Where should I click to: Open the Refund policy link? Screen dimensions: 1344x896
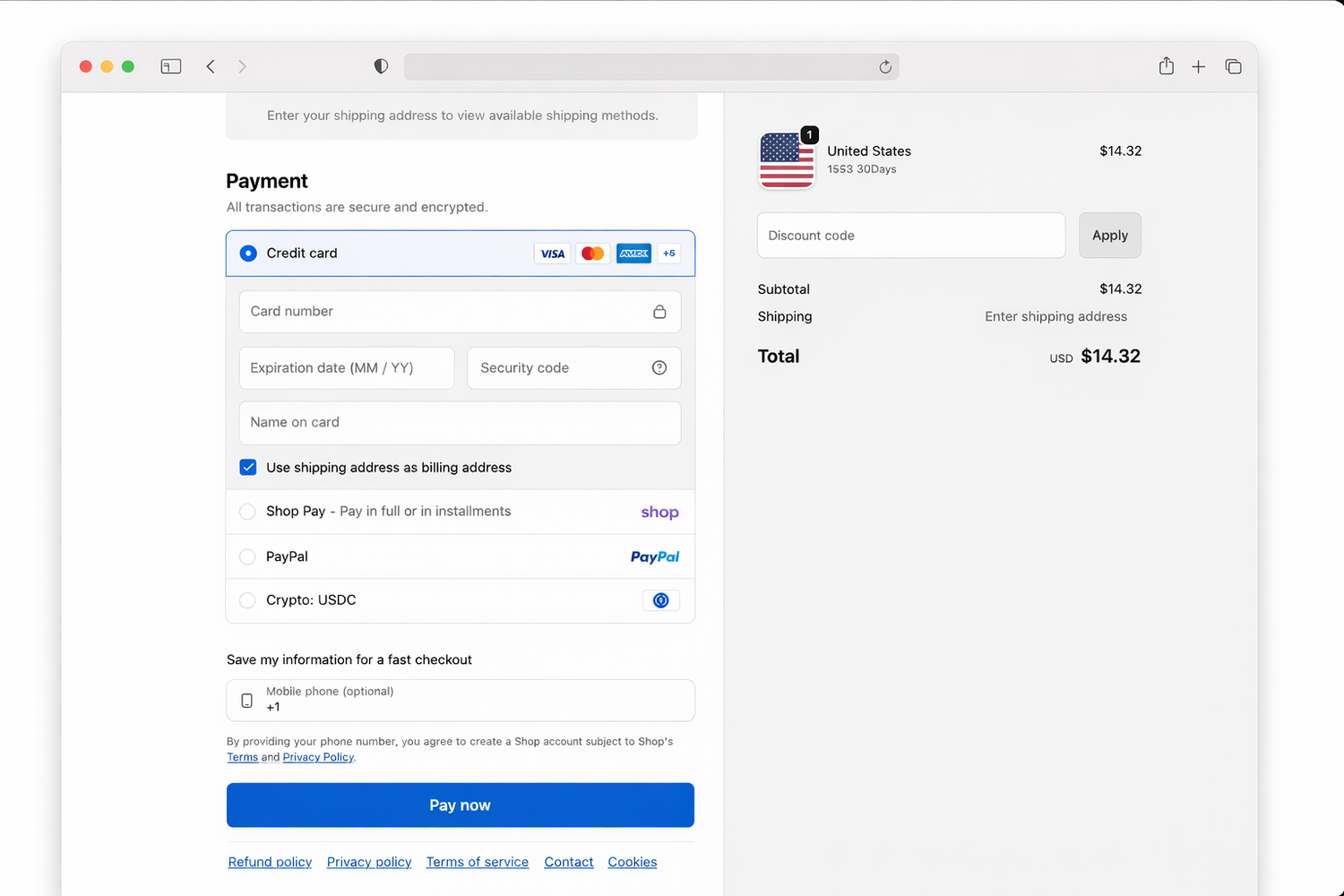pos(270,862)
